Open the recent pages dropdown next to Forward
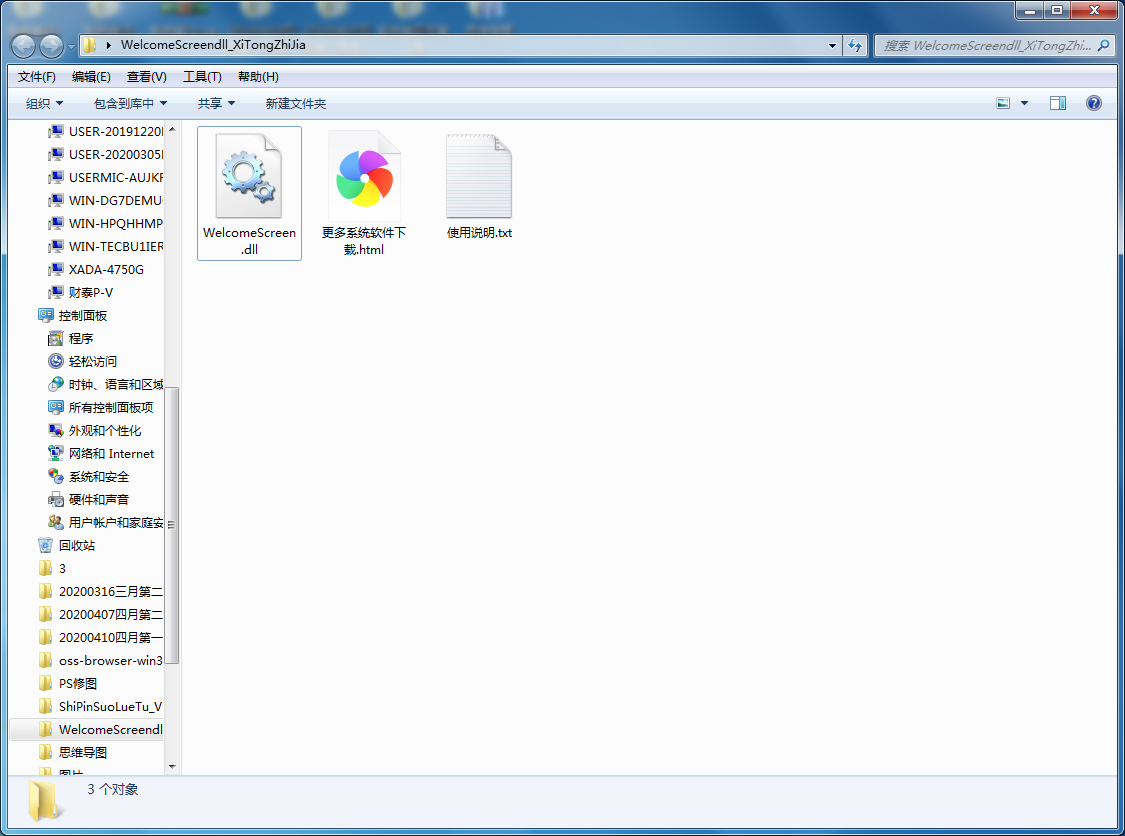The width and height of the screenshot is (1125, 836). pyautogui.click(x=71, y=47)
